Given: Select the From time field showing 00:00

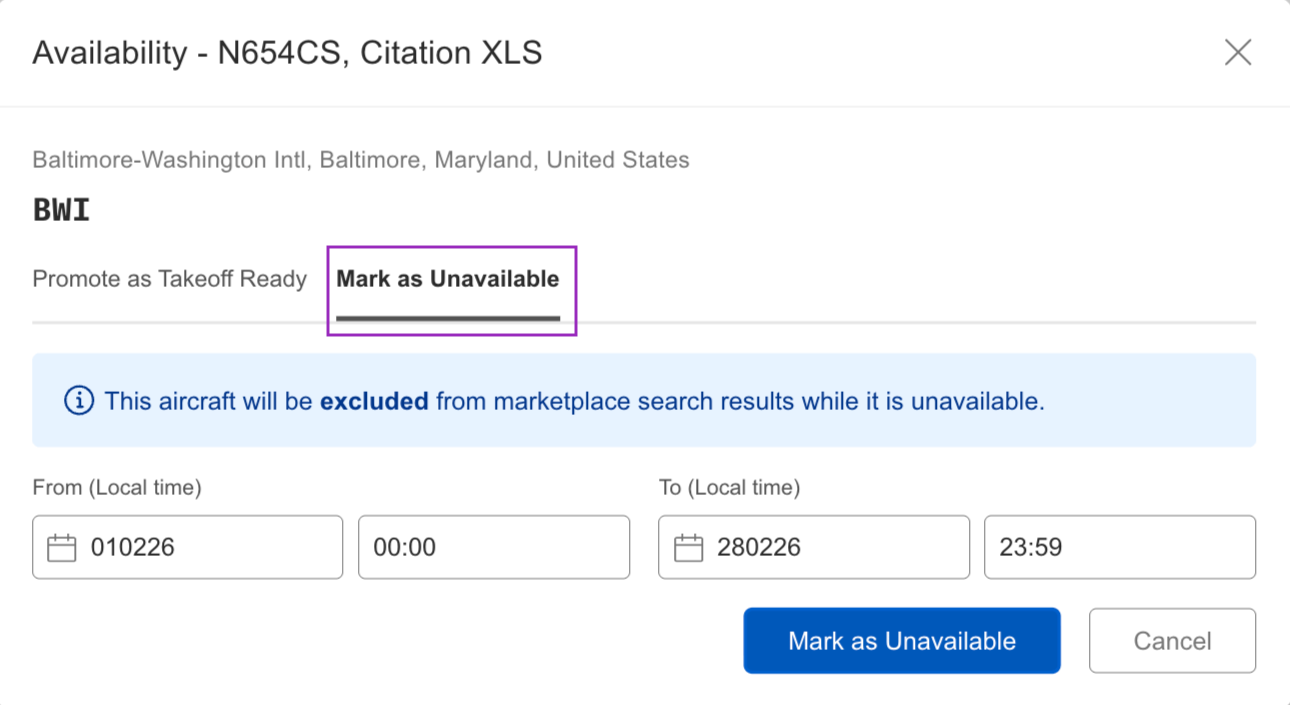Looking at the screenshot, I should tap(493, 547).
